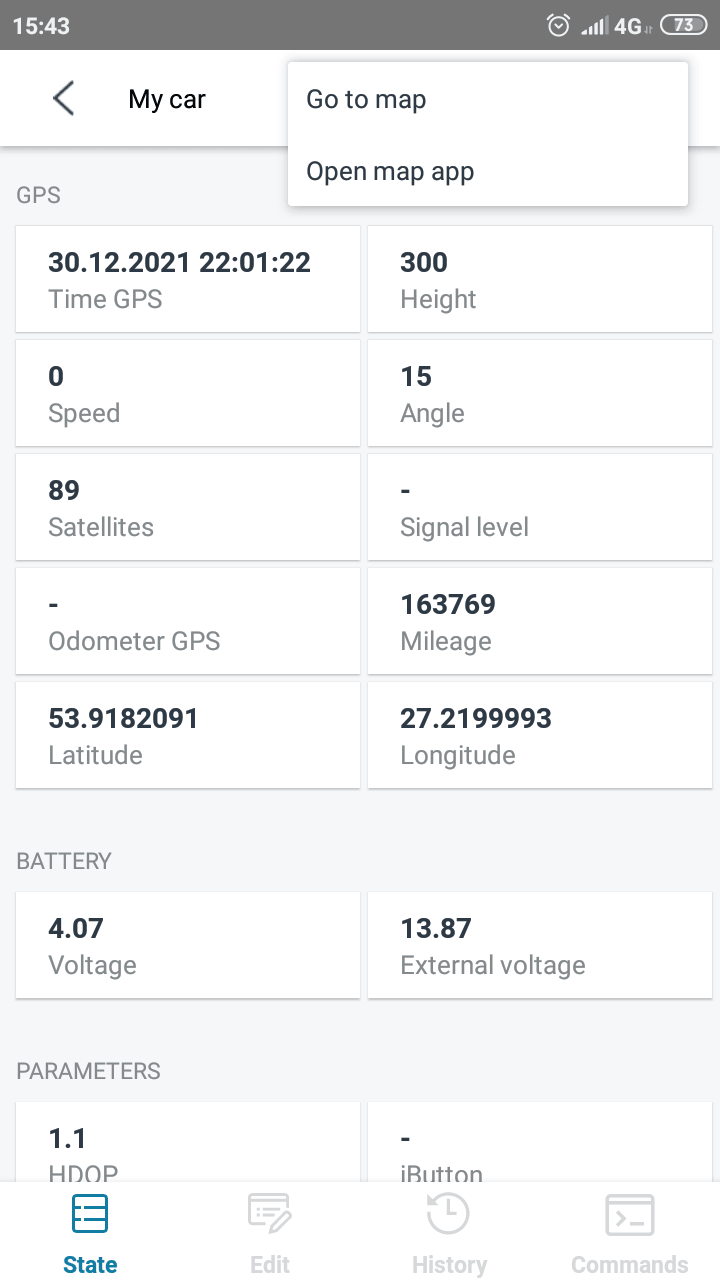
Task: Tap the HDOP 1.1 parameter card
Action: (188, 1142)
